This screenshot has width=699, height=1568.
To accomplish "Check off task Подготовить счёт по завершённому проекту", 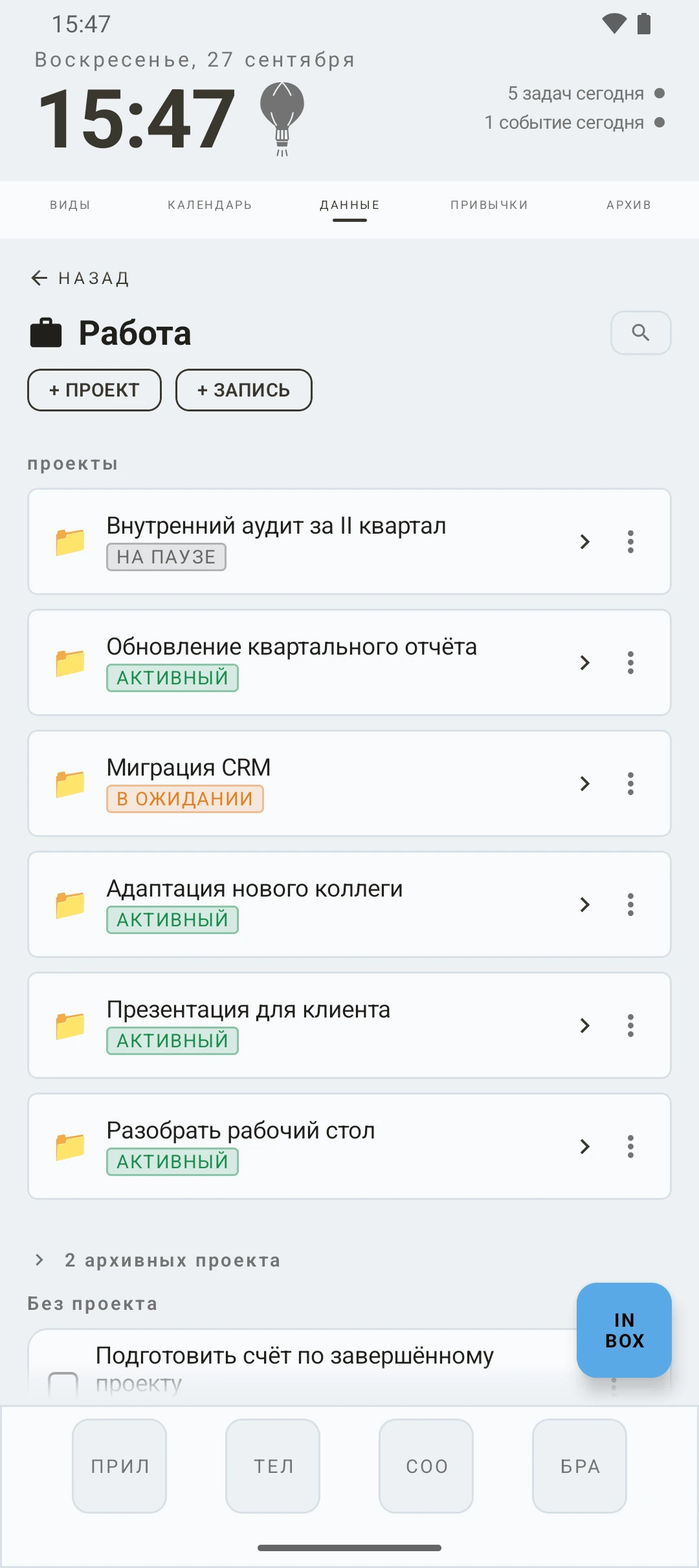I will (x=63, y=1386).
